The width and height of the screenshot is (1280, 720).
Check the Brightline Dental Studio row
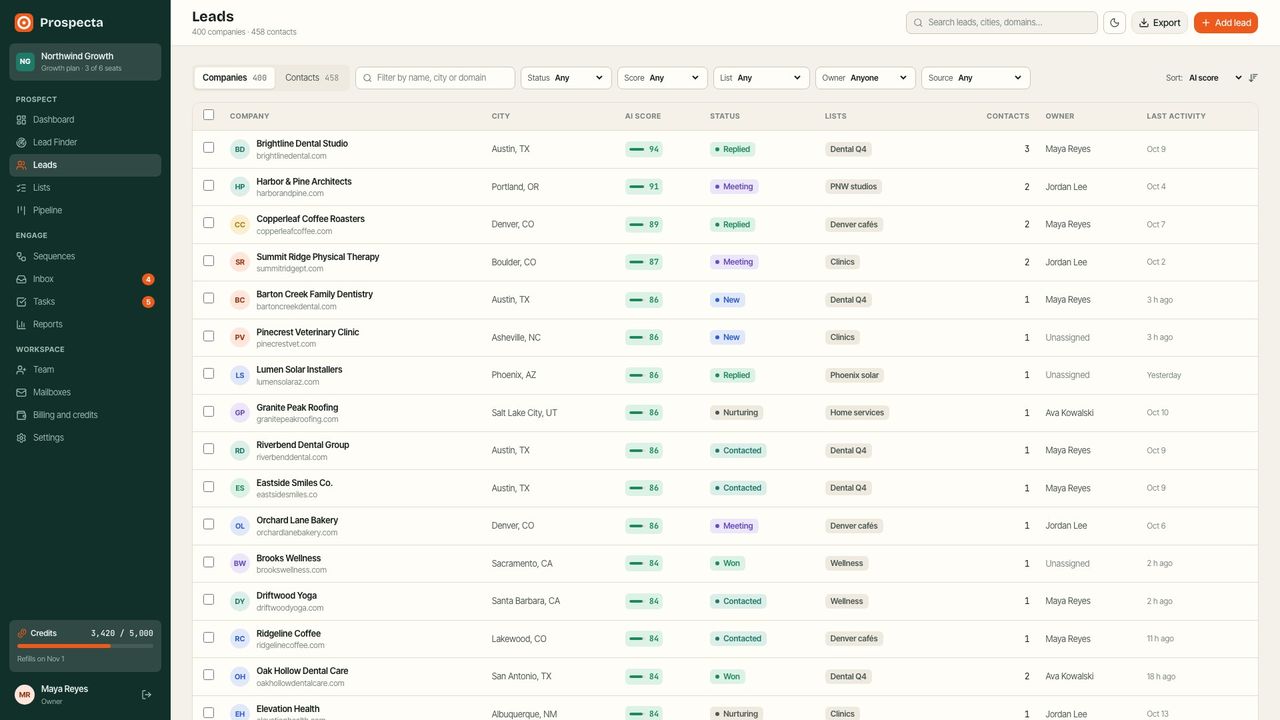[x=209, y=148]
